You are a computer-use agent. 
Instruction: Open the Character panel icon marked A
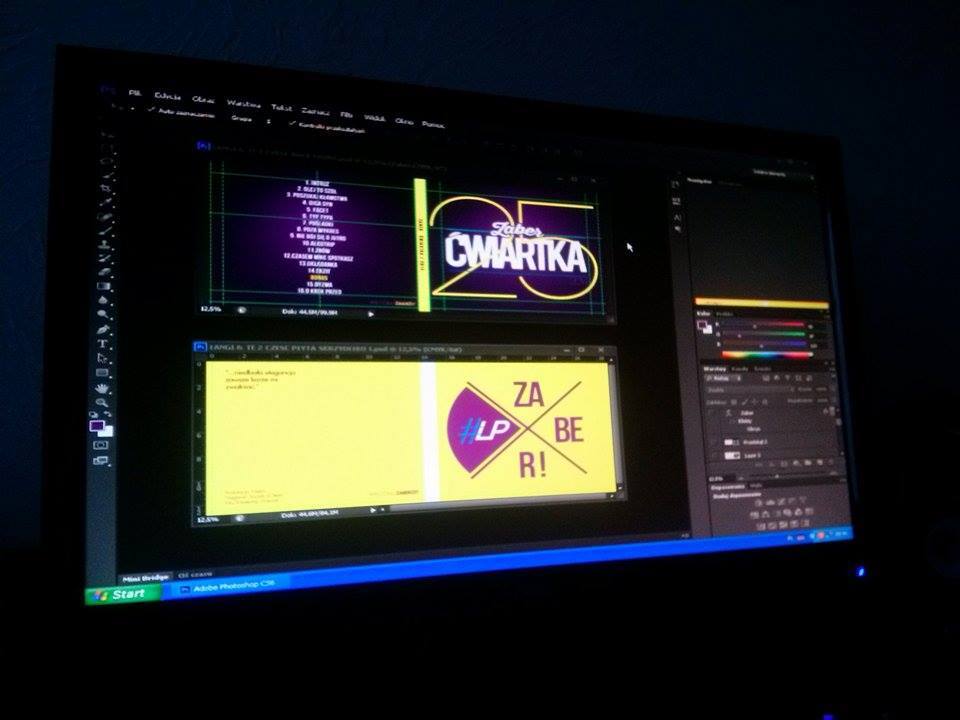678,216
